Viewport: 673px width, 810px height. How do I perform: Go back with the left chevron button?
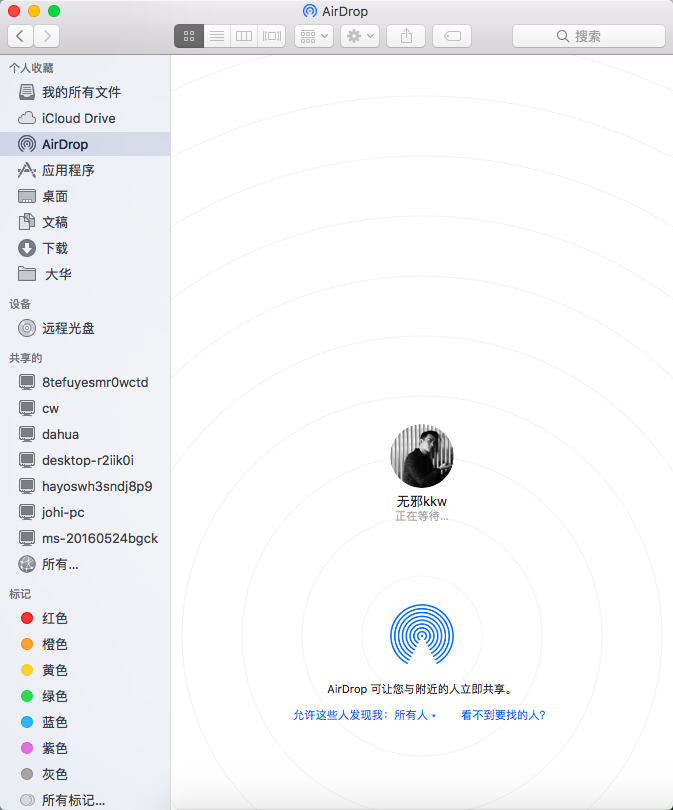[x=21, y=36]
